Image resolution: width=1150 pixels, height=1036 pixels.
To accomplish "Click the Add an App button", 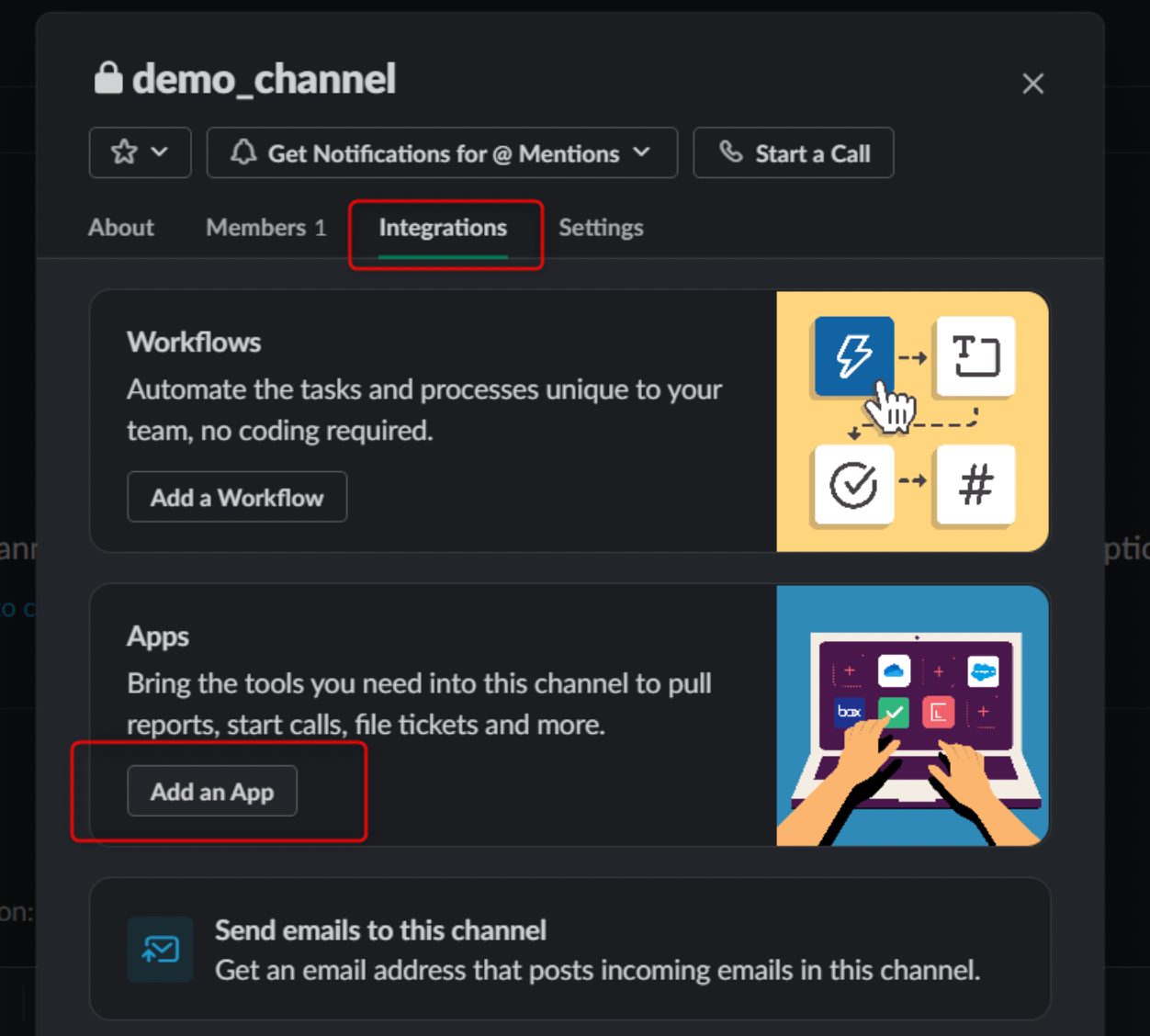I will coord(212,791).
